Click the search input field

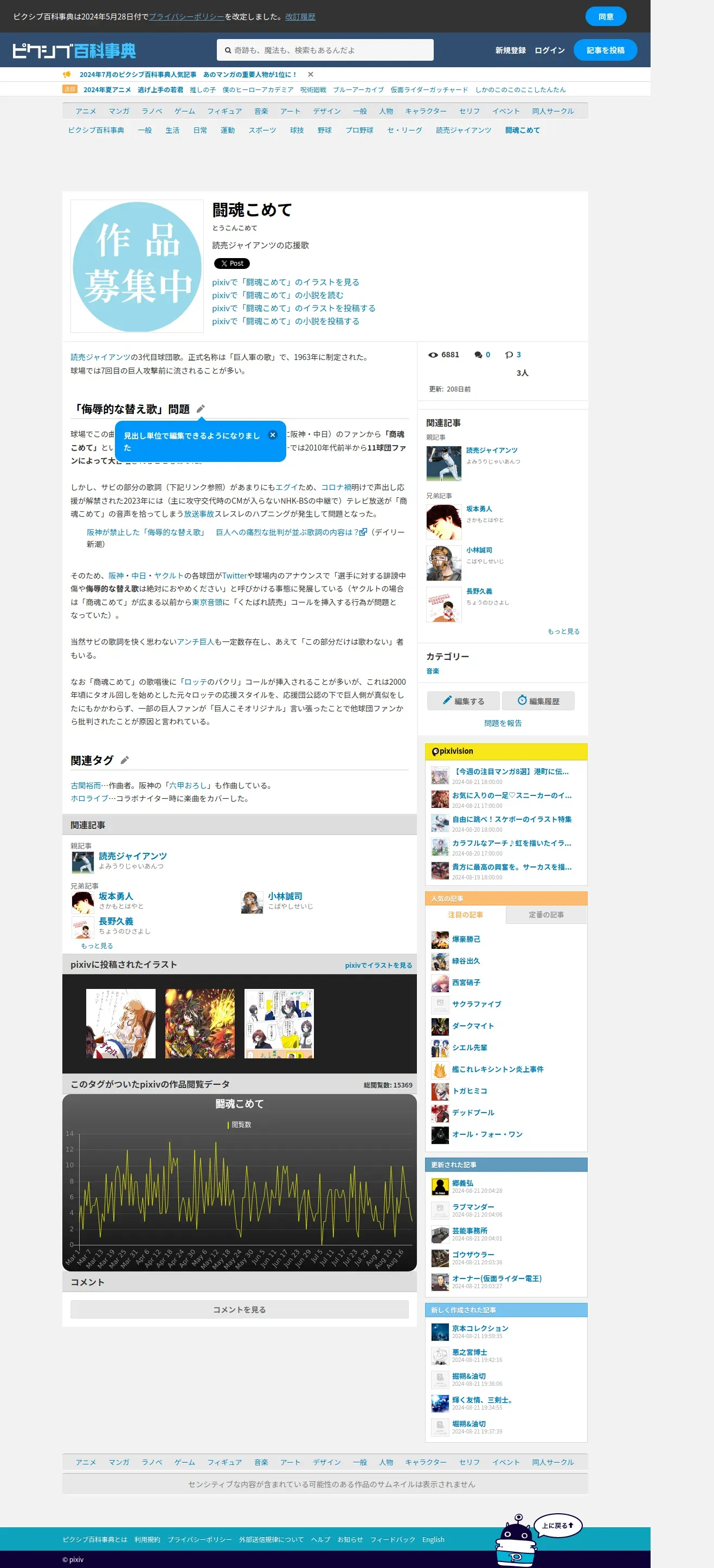point(325,50)
